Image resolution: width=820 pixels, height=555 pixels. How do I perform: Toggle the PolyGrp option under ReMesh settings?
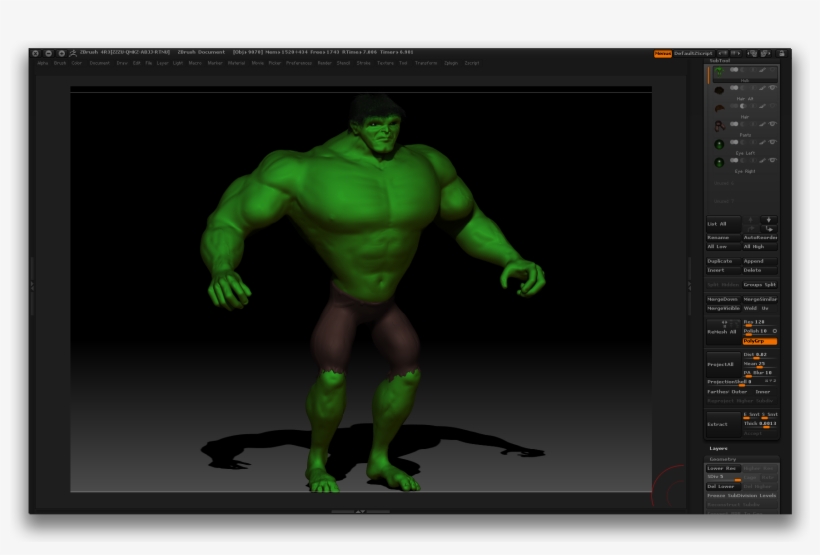pyautogui.click(x=760, y=341)
